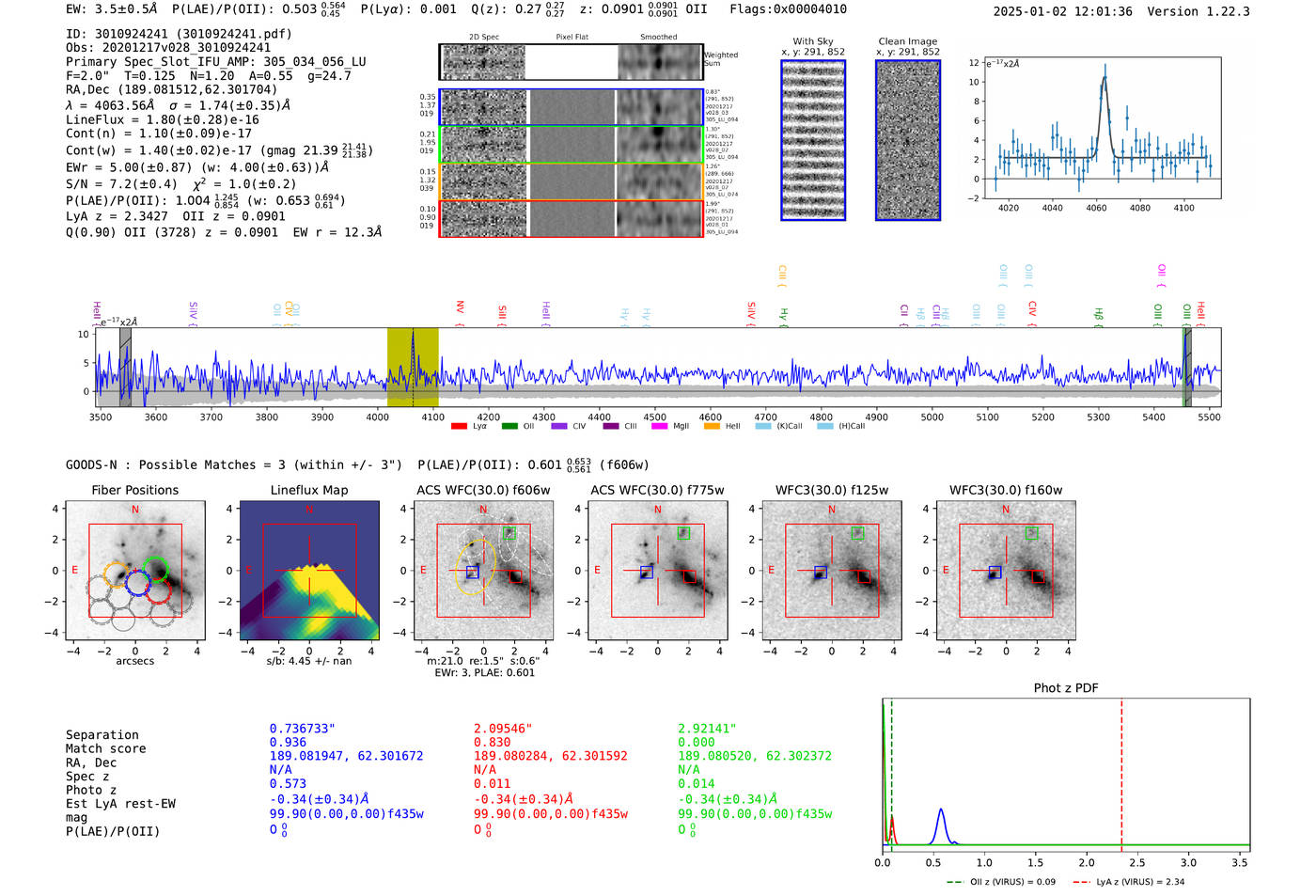Screen dimensions: 1316x896
Task: Click the blue match score 0.936
Action: (288, 743)
